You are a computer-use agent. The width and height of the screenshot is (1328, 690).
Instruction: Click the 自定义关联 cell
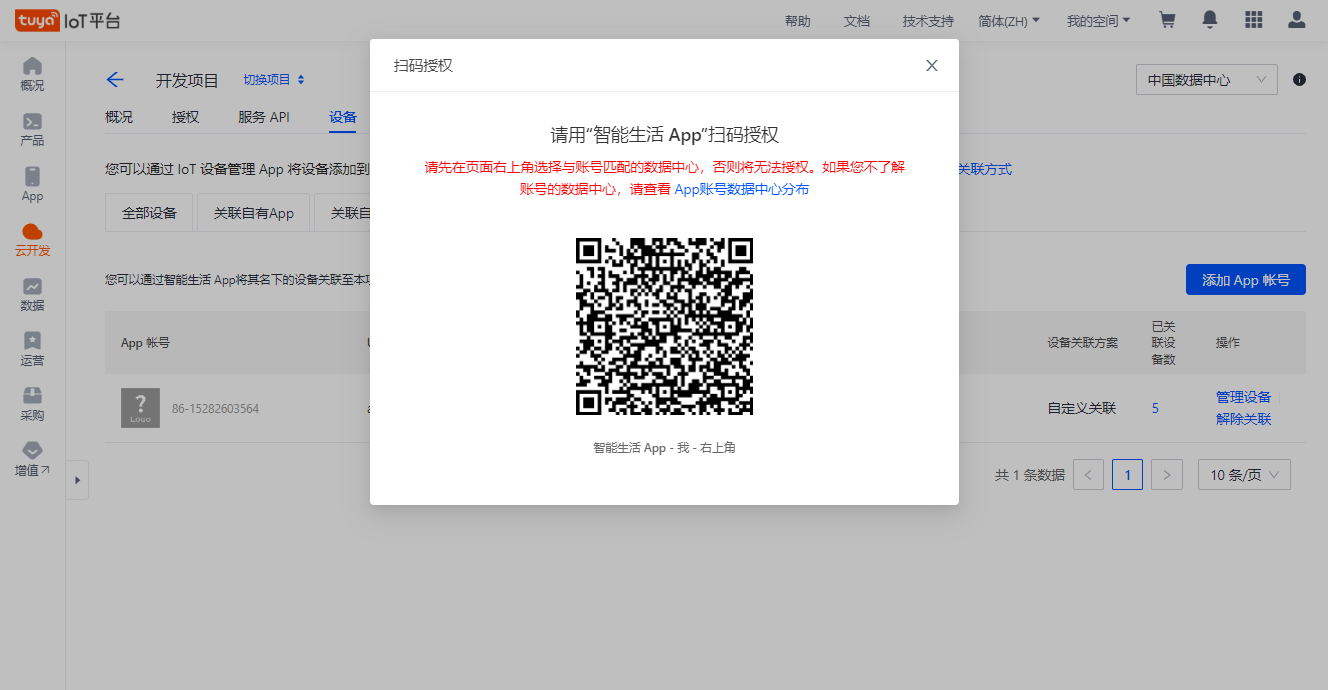pos(1081,408)
